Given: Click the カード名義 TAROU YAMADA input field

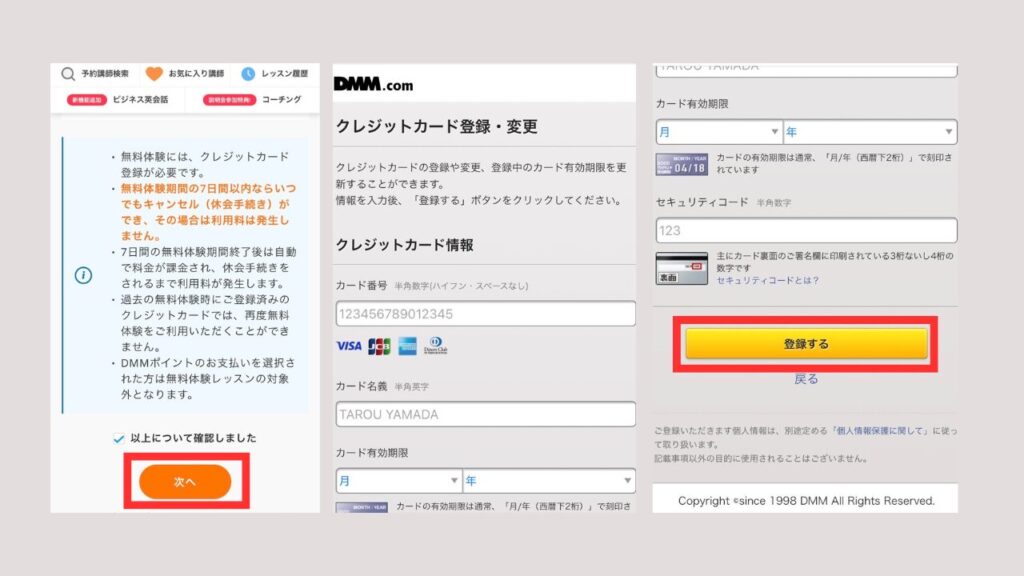Looking at the screenshot, I should (x=485, y=414).
